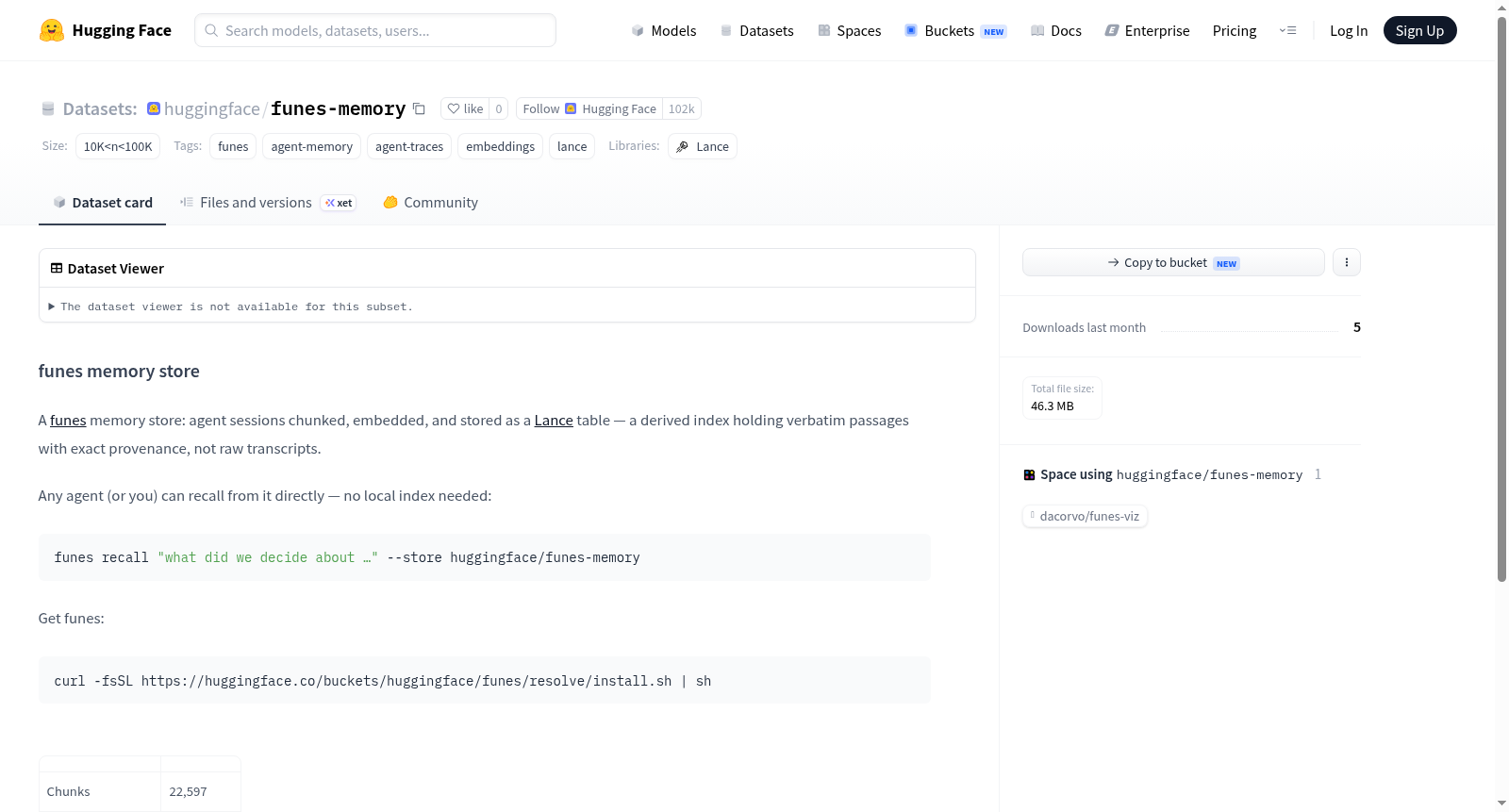Viewport: 1509px width, 812px height.
Task: Click the '22,597' chunks value
Action: (x=189, y=792)
